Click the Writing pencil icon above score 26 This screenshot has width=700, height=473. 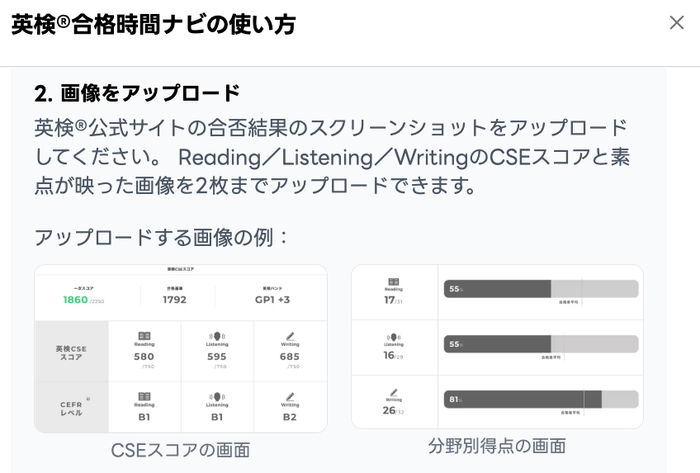(393, 393)
